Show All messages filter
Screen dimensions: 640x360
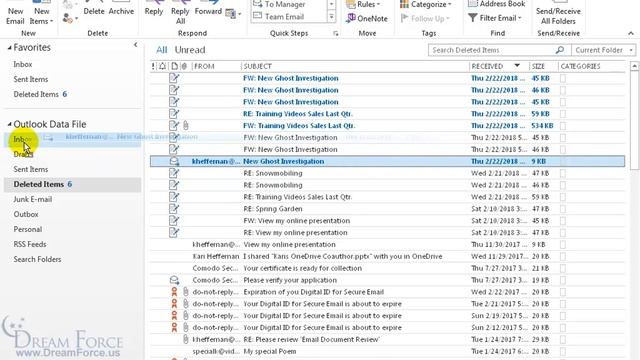click(162, 50)
